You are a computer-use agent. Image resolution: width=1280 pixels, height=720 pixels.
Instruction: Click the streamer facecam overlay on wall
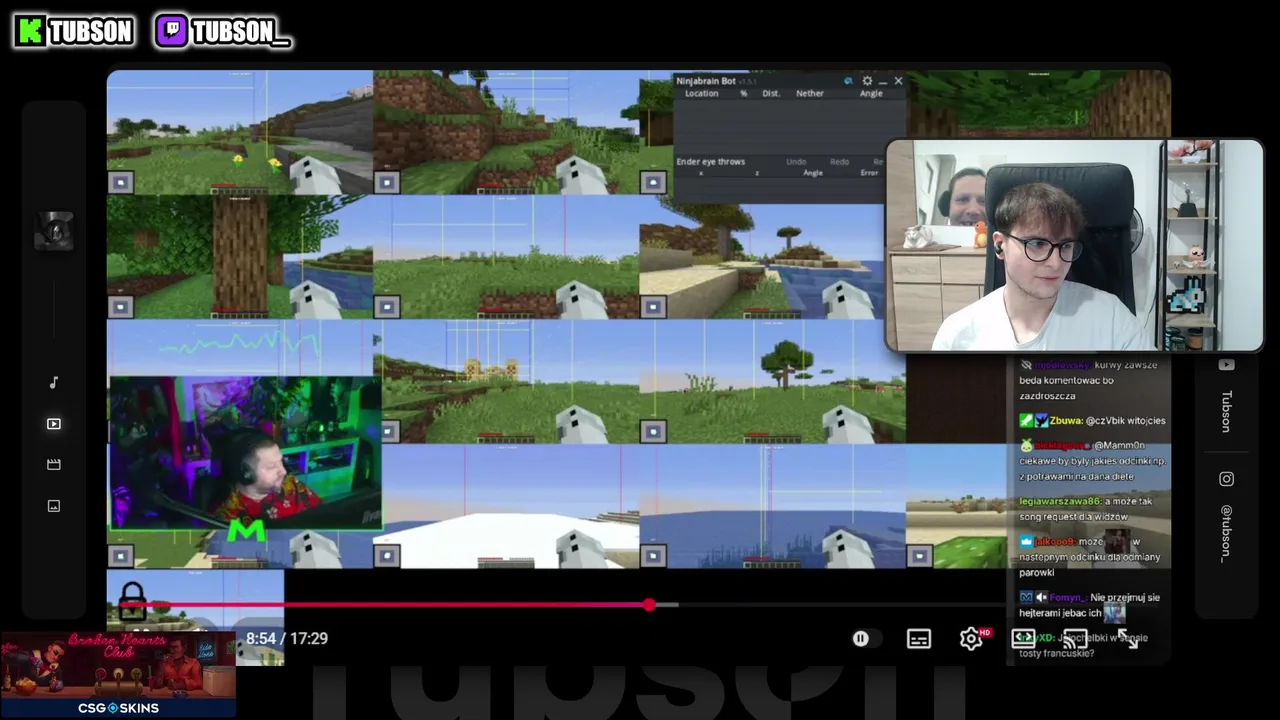[x=244, y=452]
